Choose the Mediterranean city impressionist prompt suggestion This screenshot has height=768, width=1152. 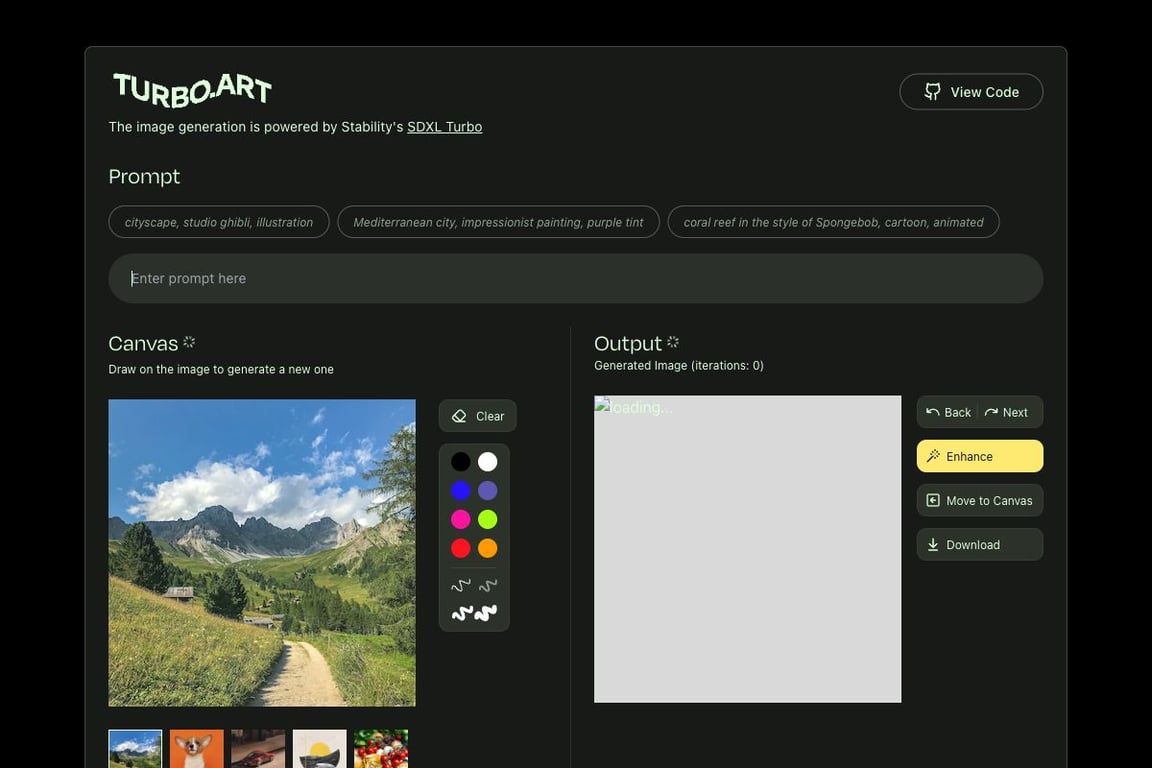(498, 222)
